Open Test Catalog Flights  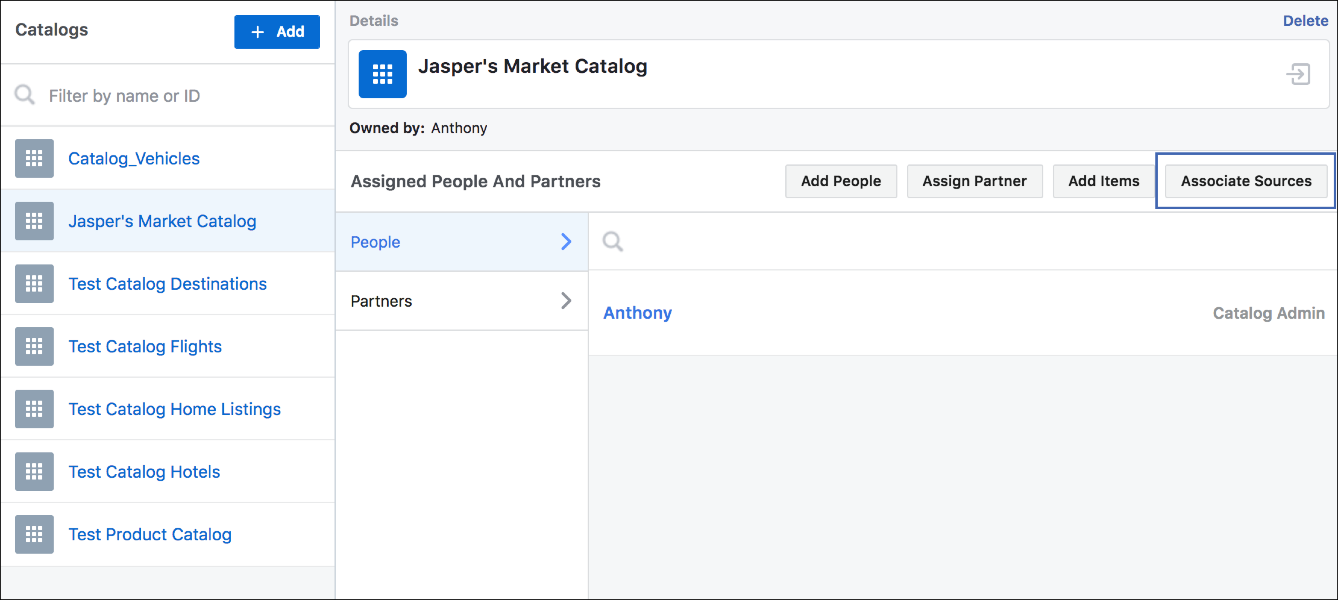click(145, 346)
